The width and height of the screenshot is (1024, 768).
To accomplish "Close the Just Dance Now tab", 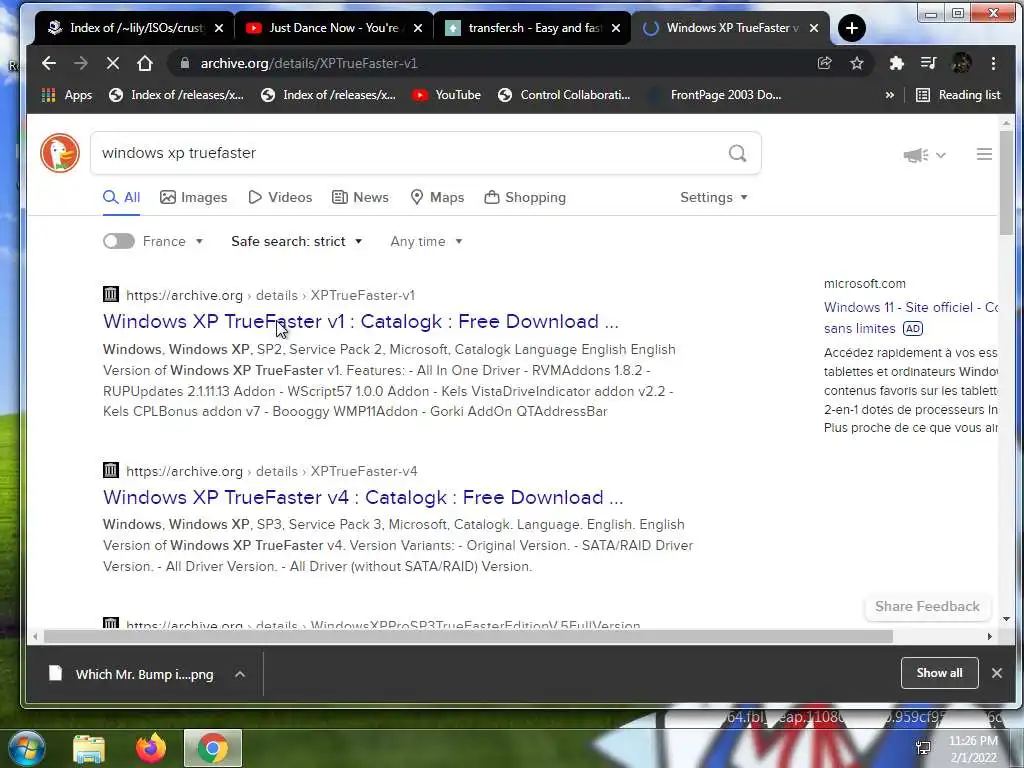I will (x=418, y=28).
